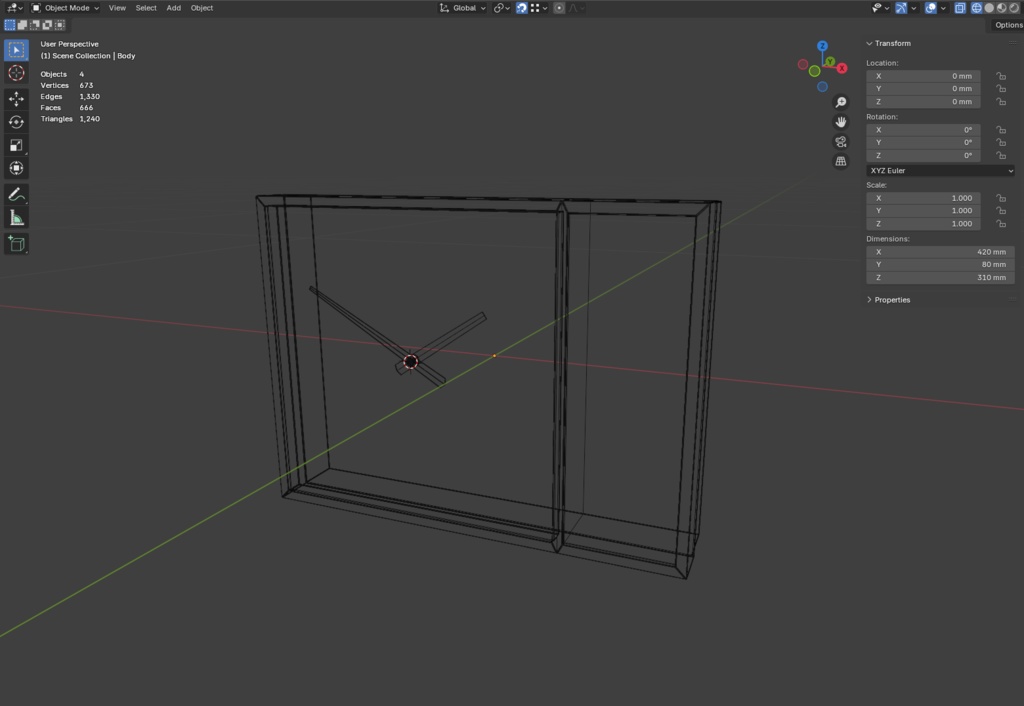Click the Dimensions Y 80 mm field
The width and height of the screenshot is (1024, 706).
click(940, 265)
